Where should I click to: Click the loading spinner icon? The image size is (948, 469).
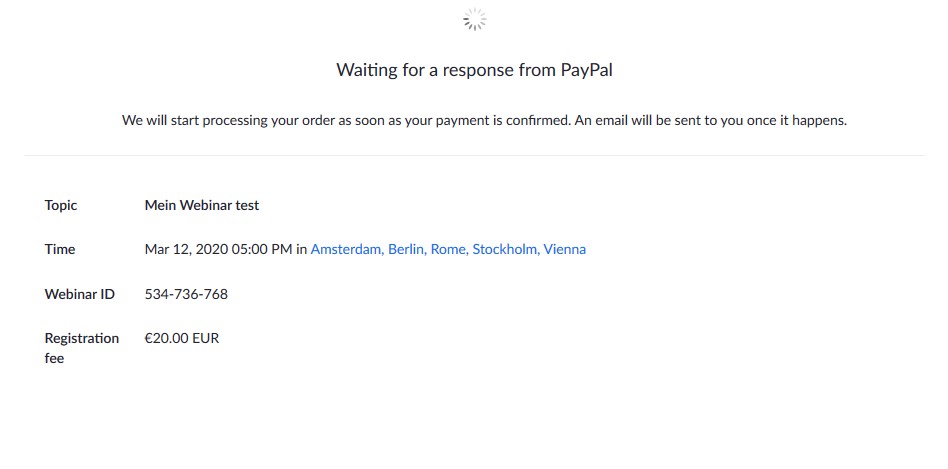pos(475,19)
